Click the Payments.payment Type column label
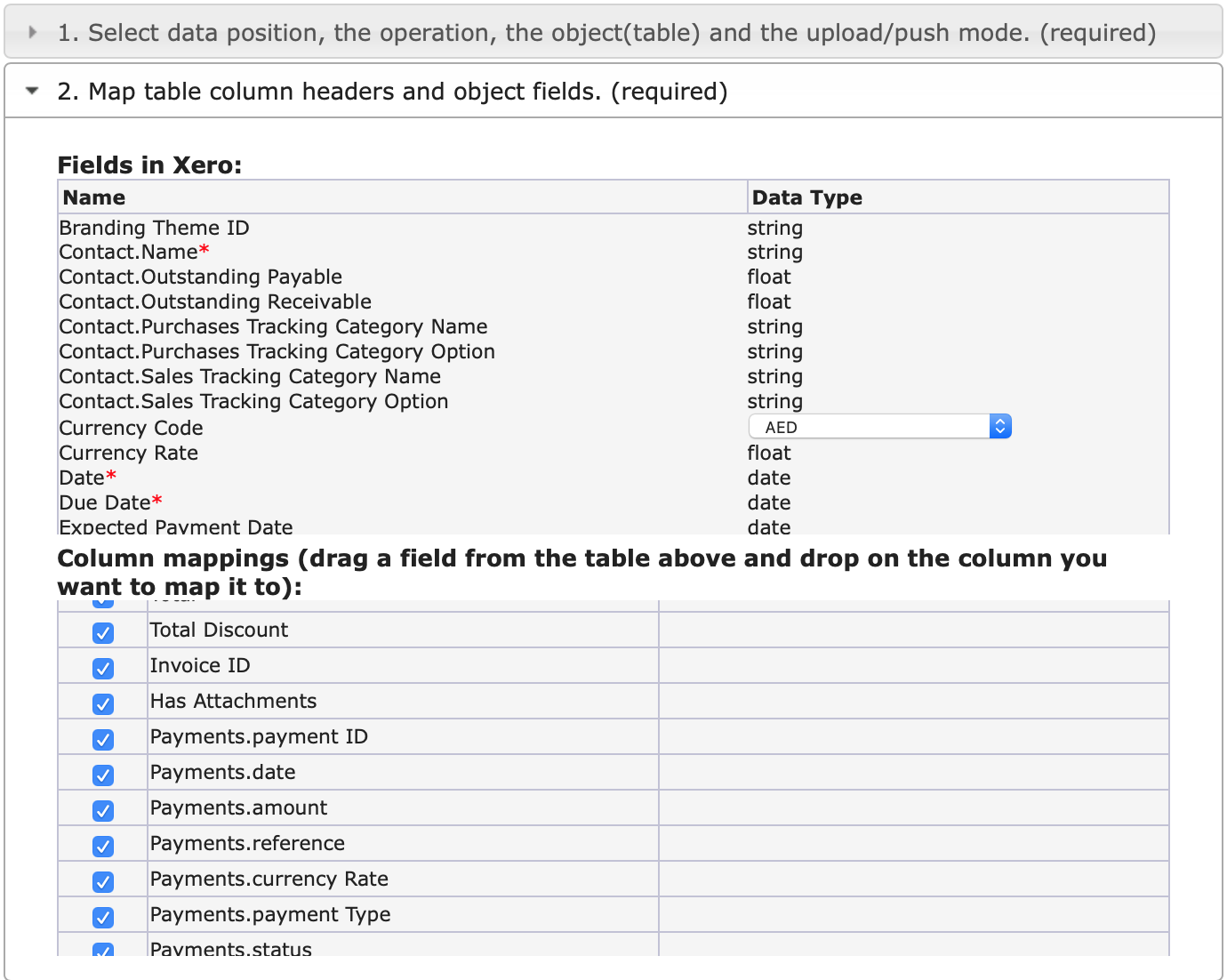 pos(270,914)
